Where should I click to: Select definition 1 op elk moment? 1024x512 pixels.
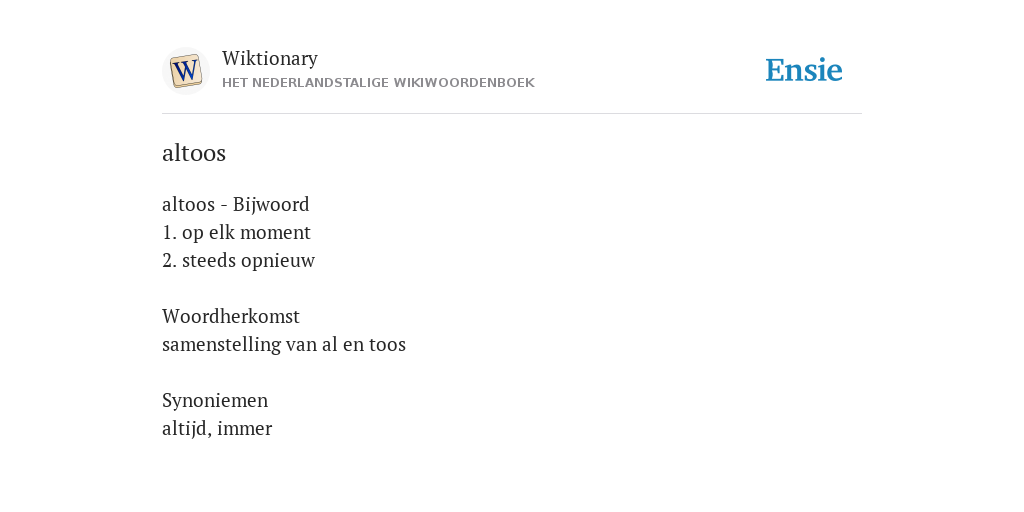click(236, 232)
